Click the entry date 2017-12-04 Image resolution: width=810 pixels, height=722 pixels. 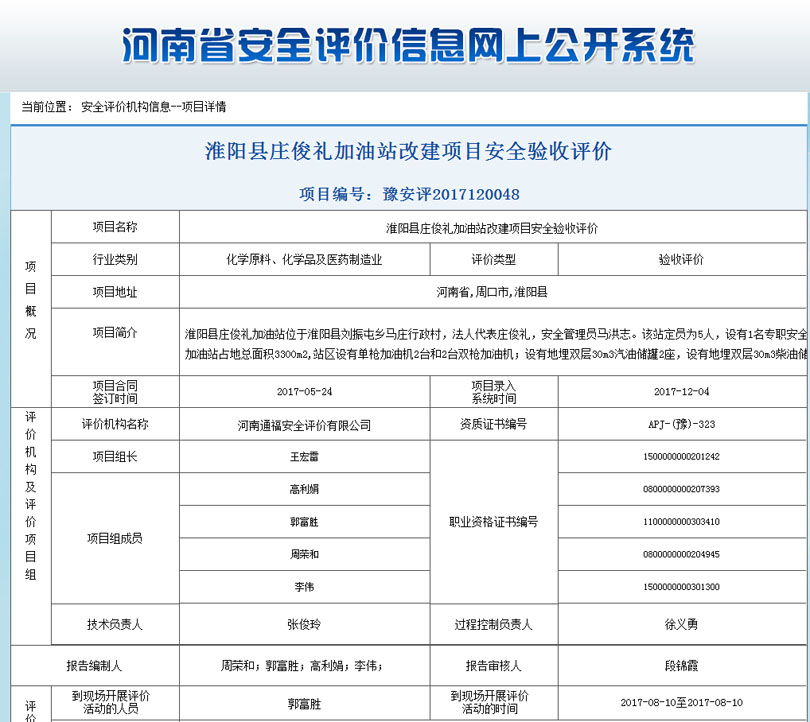click(x=681, y=392)
